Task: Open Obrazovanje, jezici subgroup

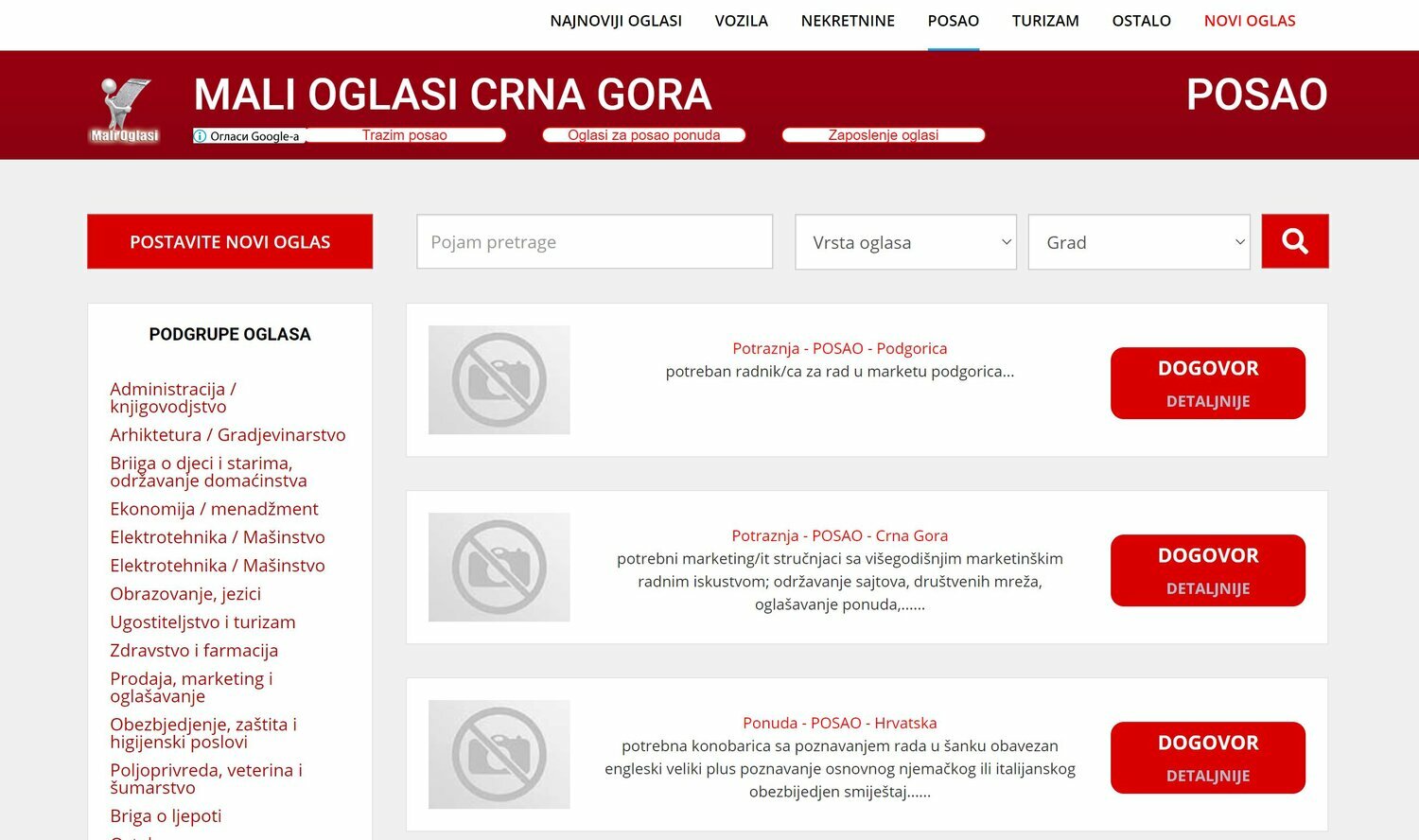Action: click(x=185, y=594)
